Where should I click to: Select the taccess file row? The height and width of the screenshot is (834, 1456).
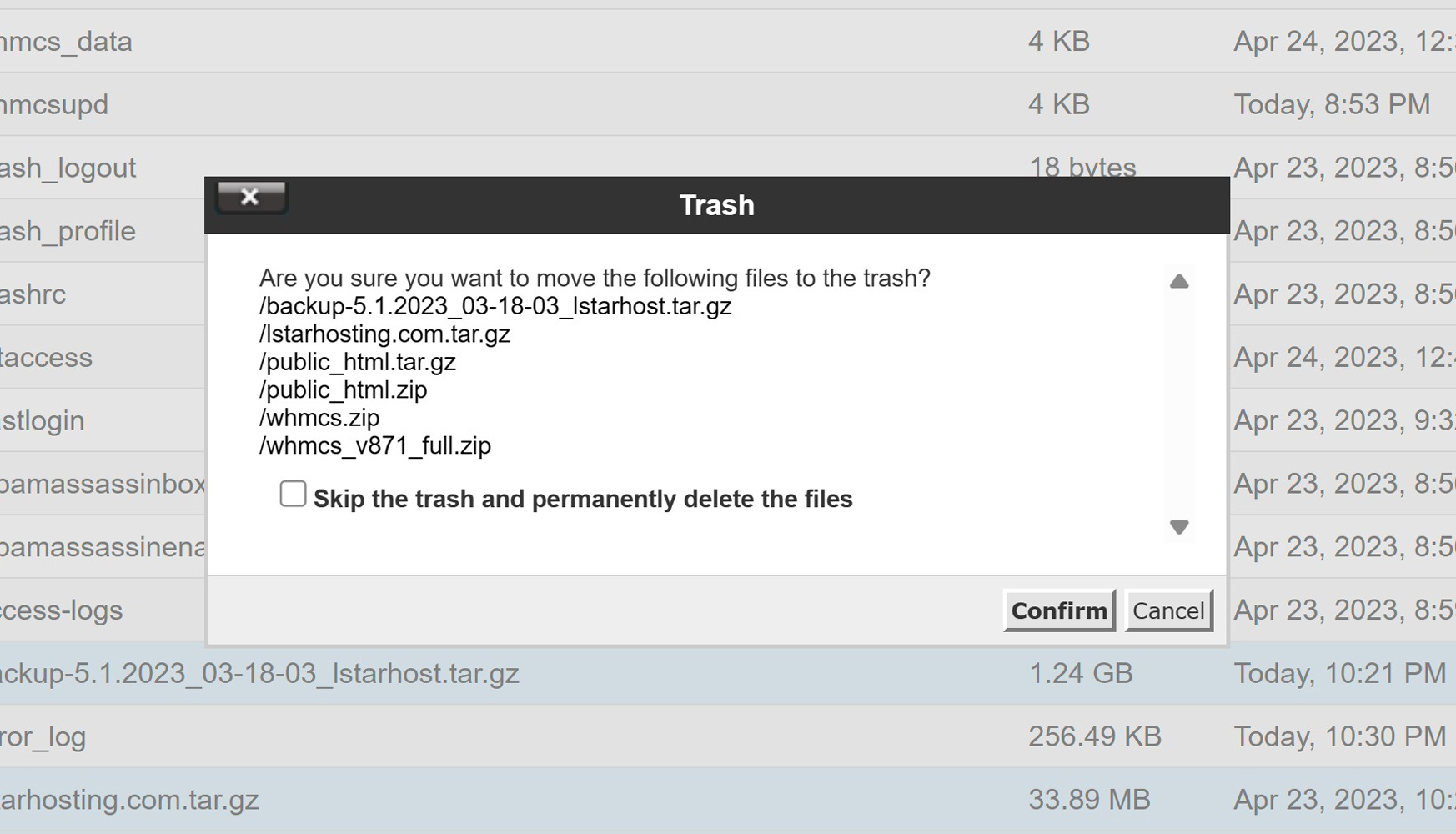(x=47, y=358)
